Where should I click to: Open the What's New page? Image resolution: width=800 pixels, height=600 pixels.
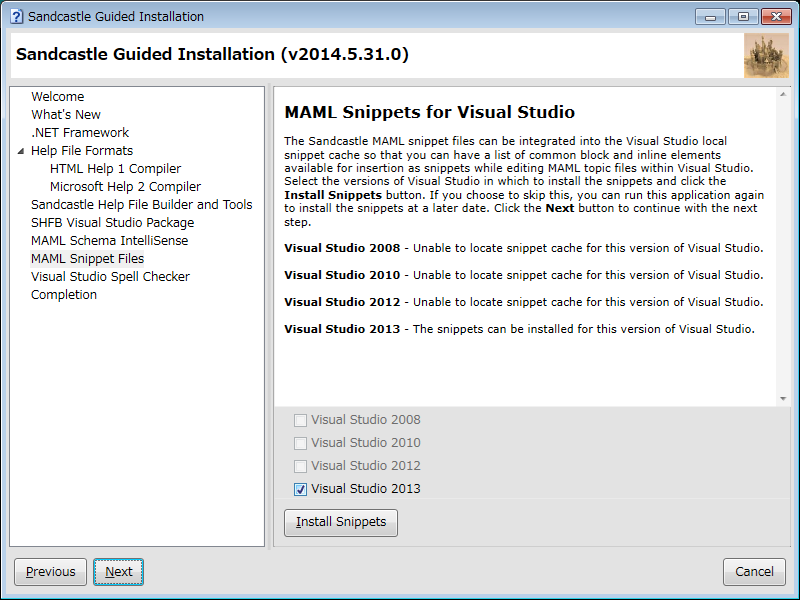[66, 114]
